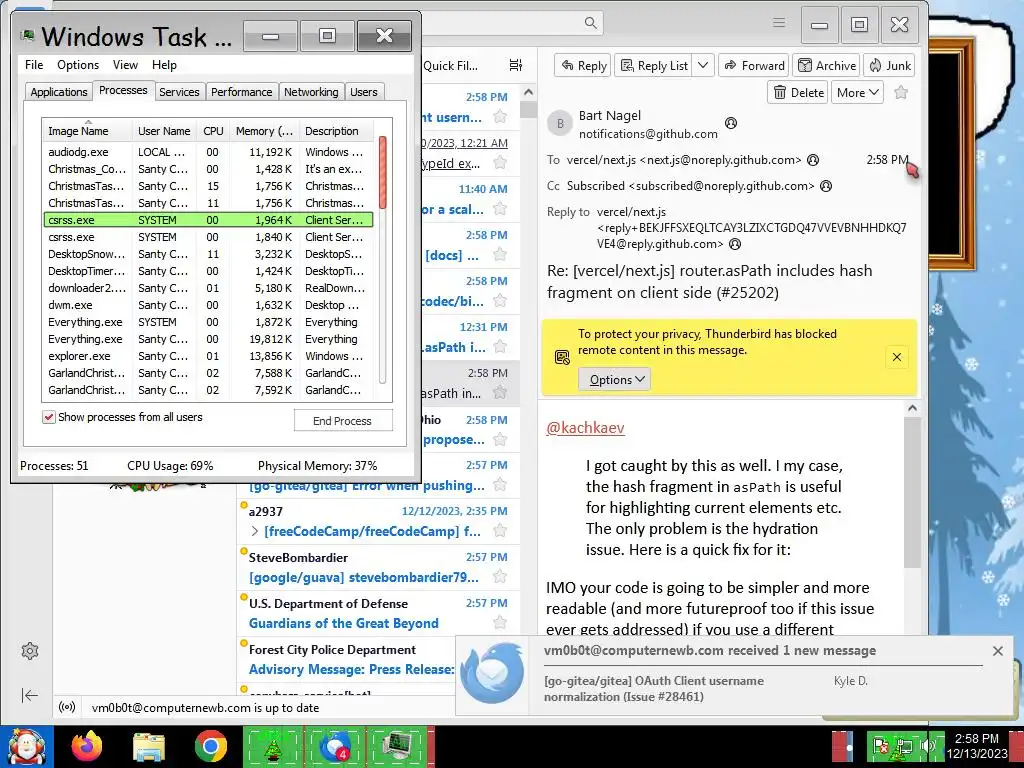Click the remote content blocked icon
Image resolution: width=1024 pixels, height=768 pixels.
[x=562, y=357]
